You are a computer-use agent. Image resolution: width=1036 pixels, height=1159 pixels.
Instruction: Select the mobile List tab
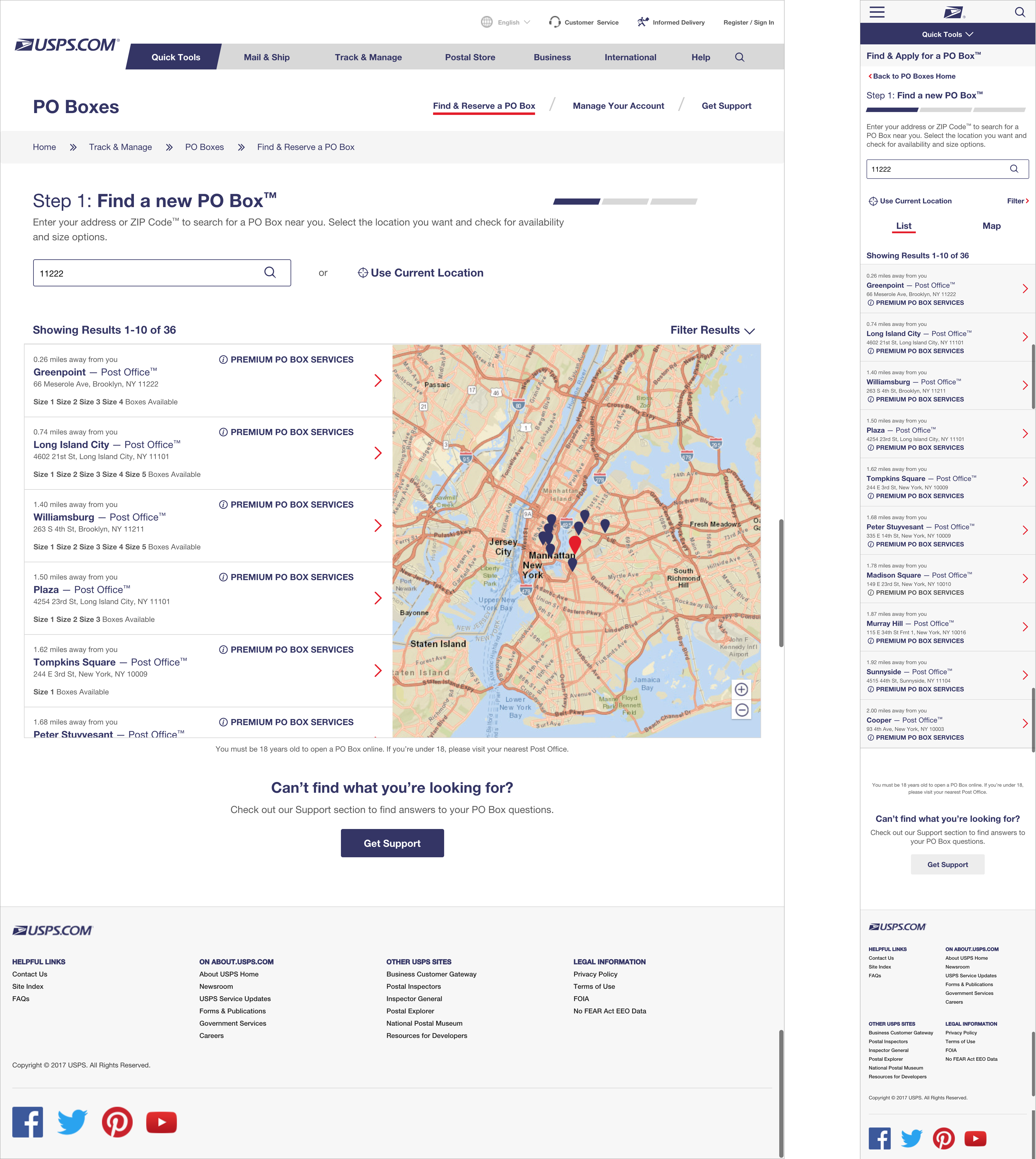tap(903, 226)
